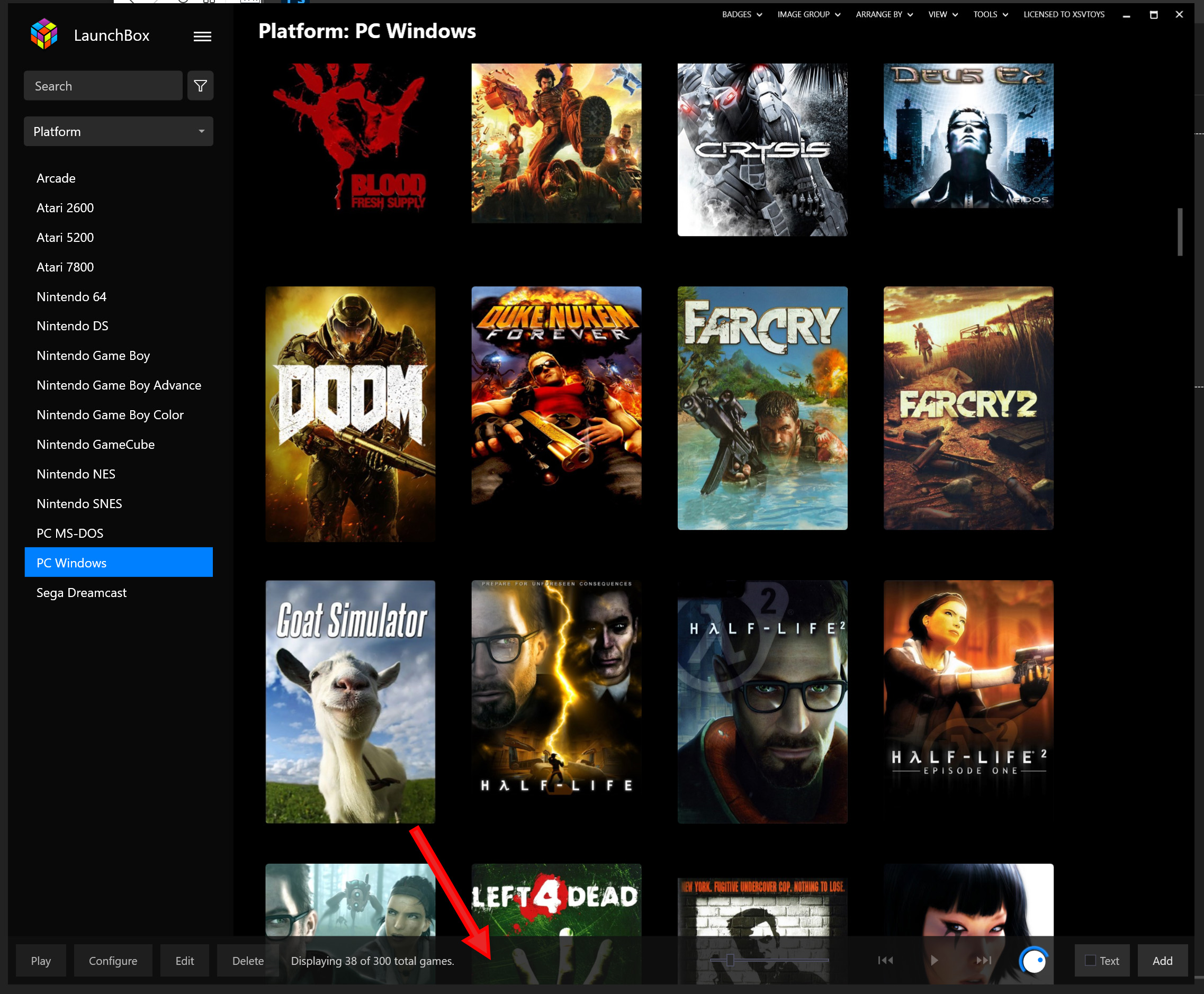Select the Crysis game cover

point(762,149)
